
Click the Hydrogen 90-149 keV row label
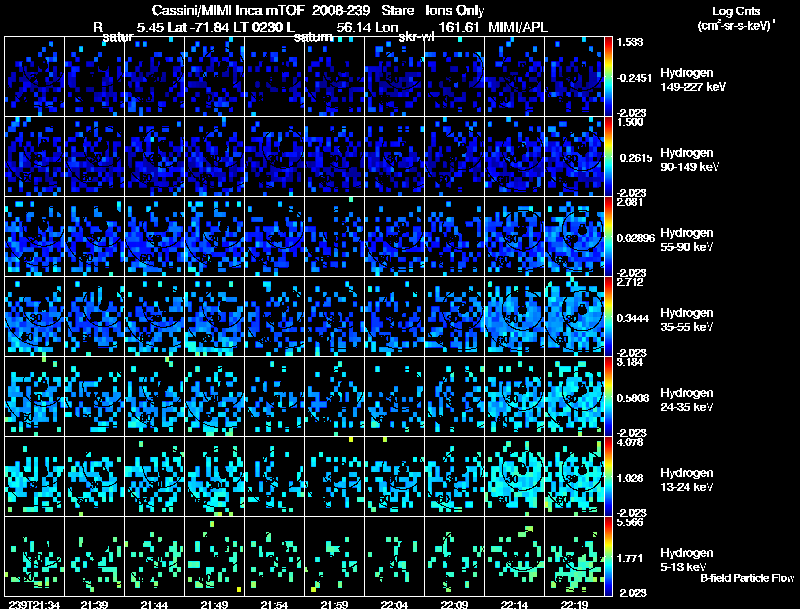pyautogui.click(x=690, y=160)
